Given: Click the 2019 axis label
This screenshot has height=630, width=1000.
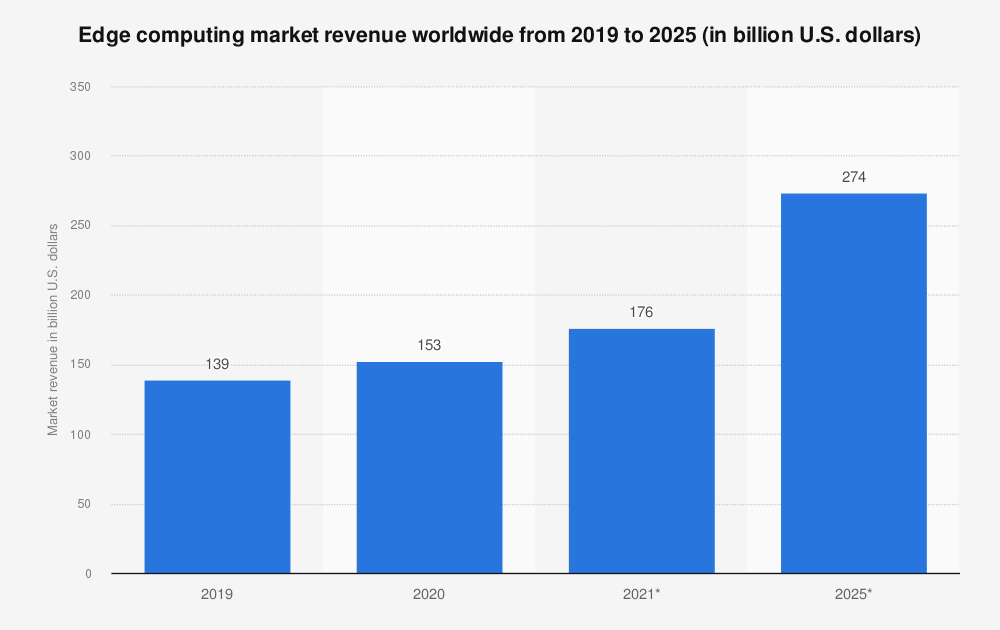Looking at the screenshot, I should 217,593.
